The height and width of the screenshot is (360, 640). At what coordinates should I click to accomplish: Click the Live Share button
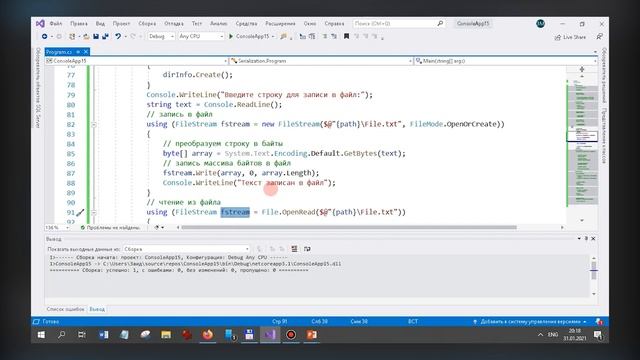570,37
